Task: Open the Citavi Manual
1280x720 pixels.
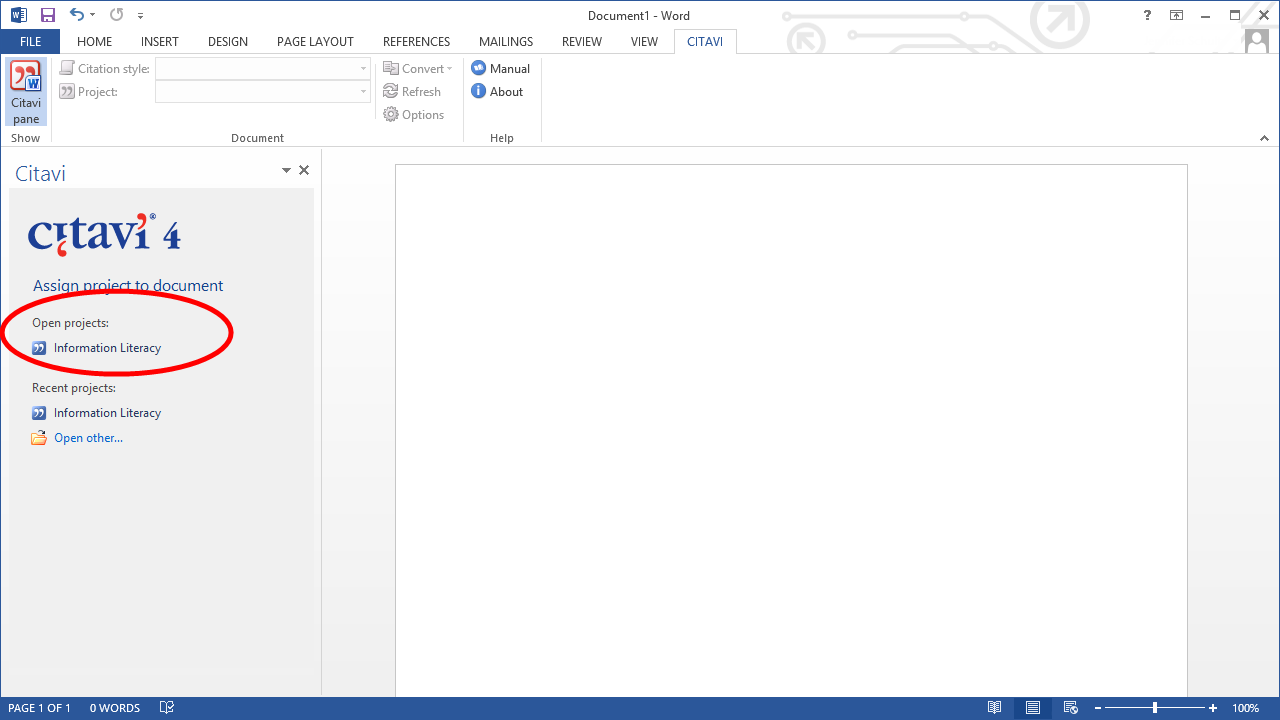Action: click(501, 68)
